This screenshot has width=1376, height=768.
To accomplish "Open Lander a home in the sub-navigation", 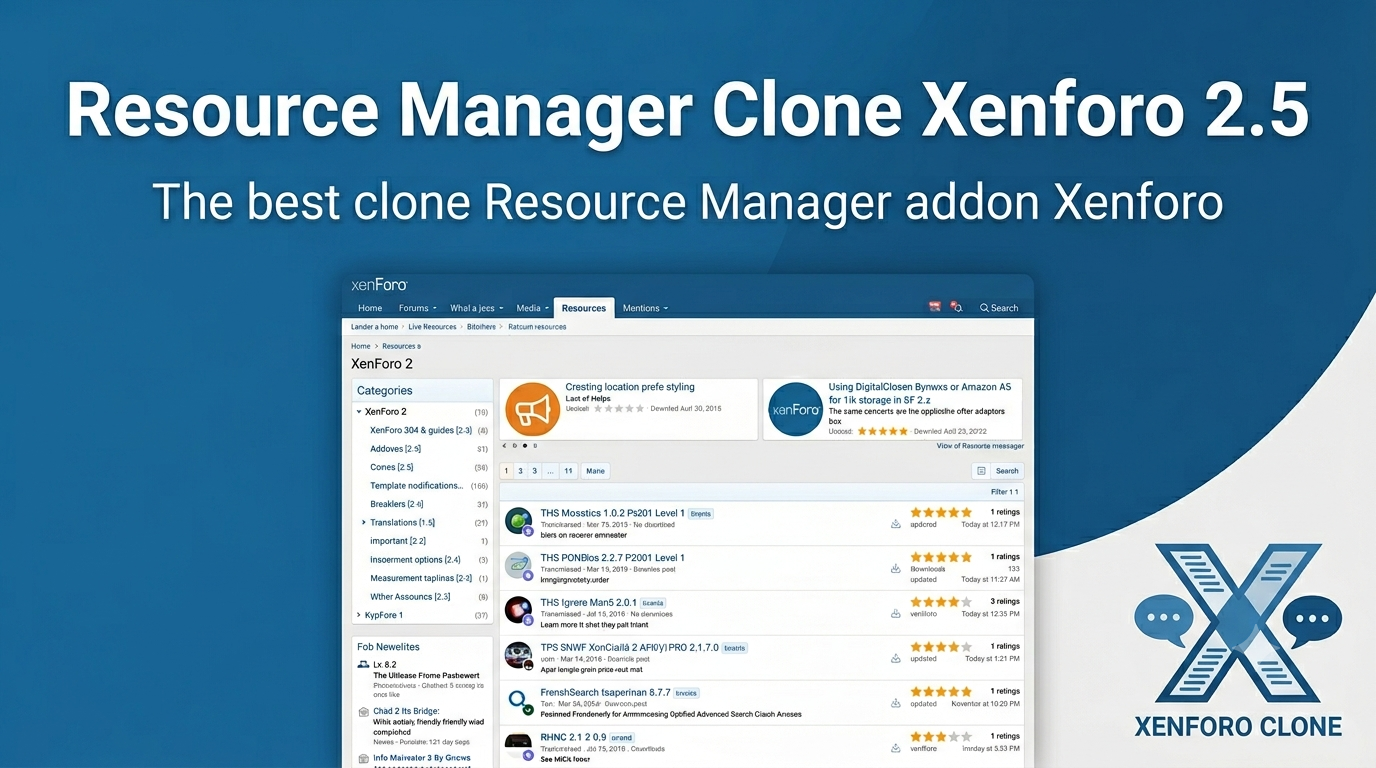I will 375,327.
